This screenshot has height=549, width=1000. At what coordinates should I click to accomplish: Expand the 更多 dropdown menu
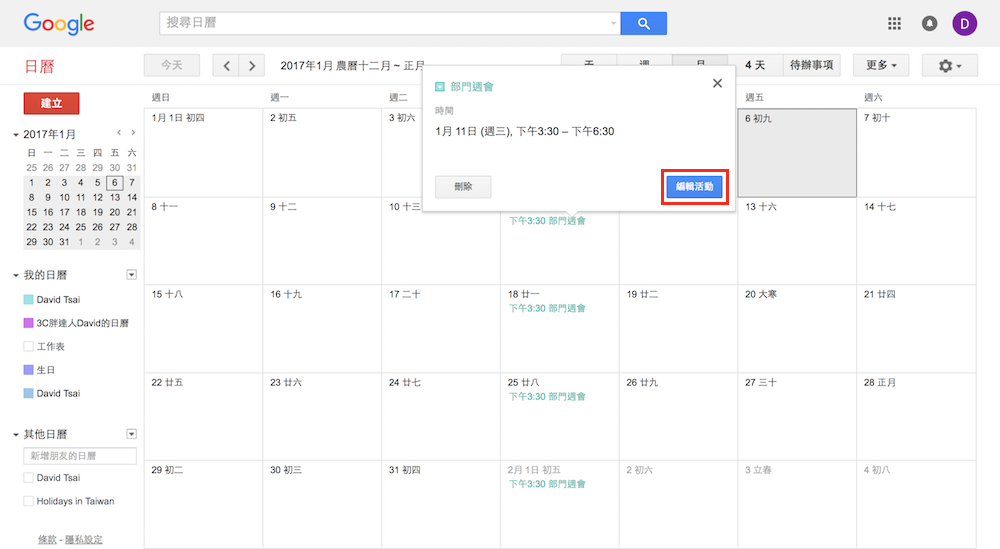[x=881, y=66]
